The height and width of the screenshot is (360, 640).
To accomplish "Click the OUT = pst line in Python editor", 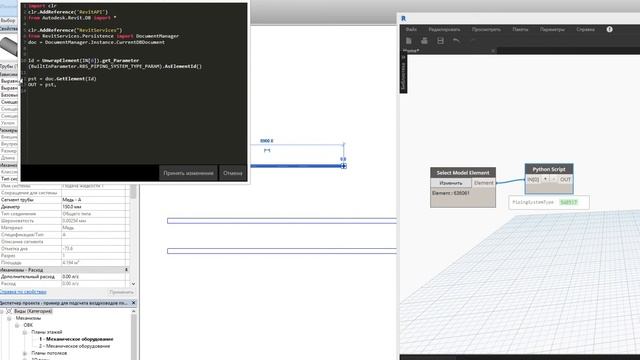I will pyautogui.click(x=42, y=84).
